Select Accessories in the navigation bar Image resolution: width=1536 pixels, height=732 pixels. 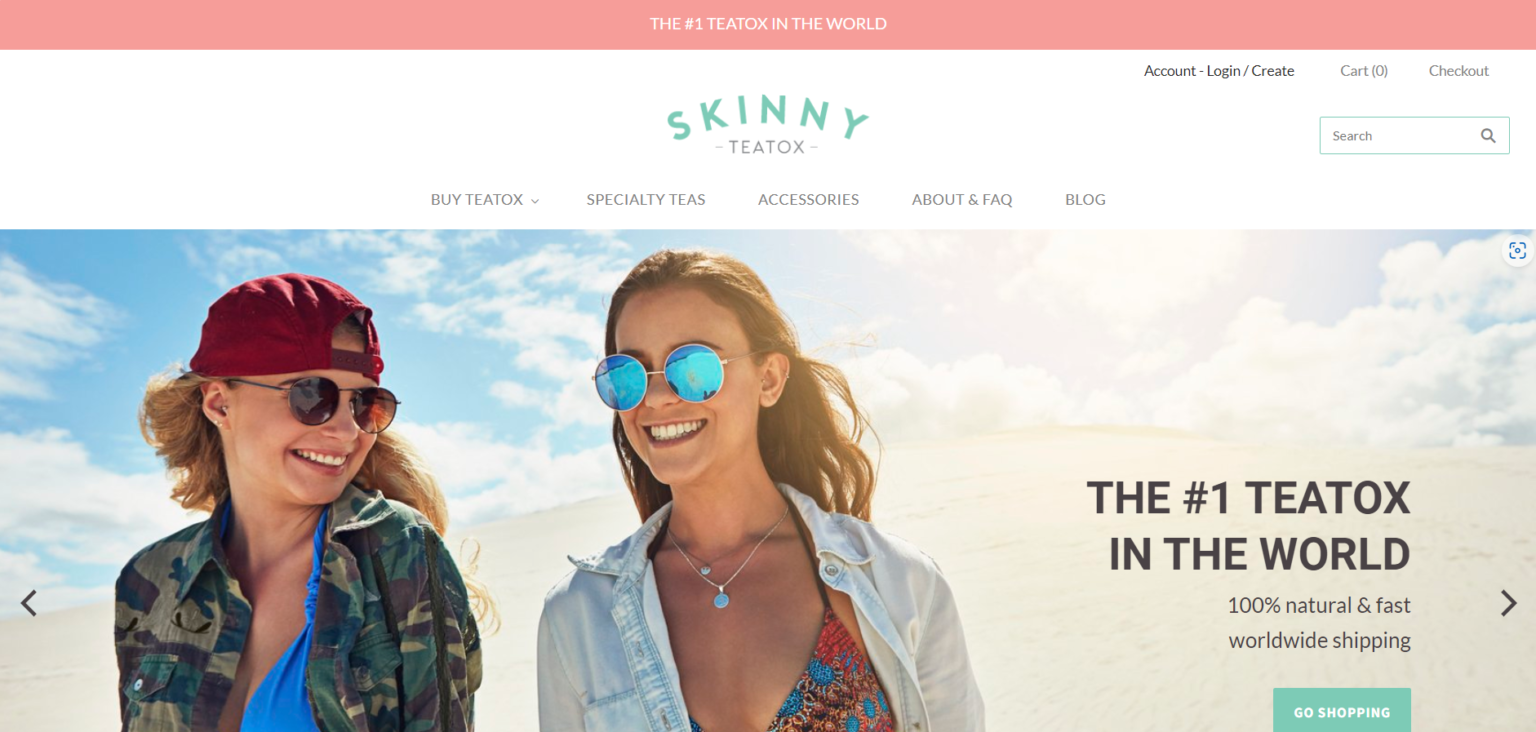point(808,200)
